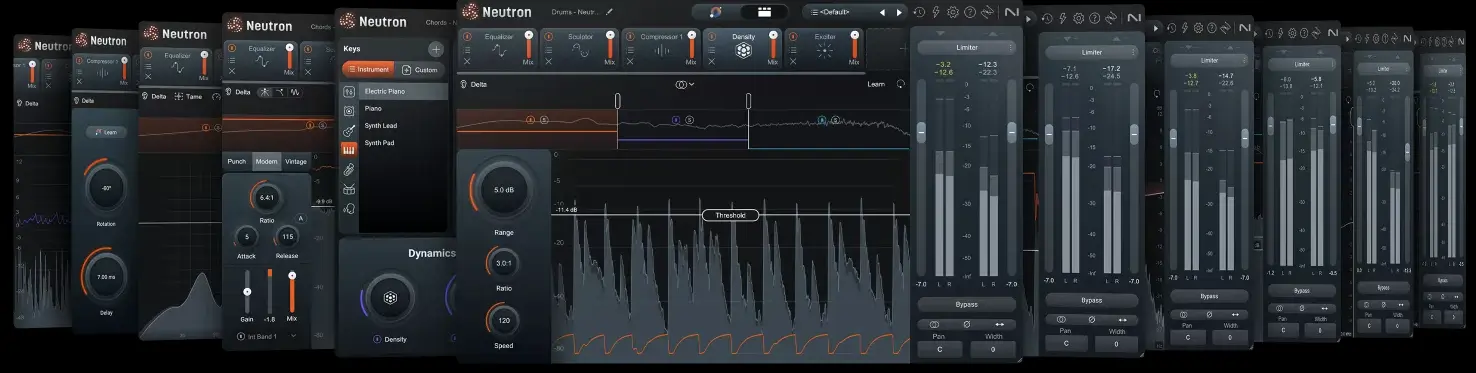The height and width of the screenshot is (373, 1476).
Task: Toggle the Compressor 1 power button
Action: (x=630, y=35)
